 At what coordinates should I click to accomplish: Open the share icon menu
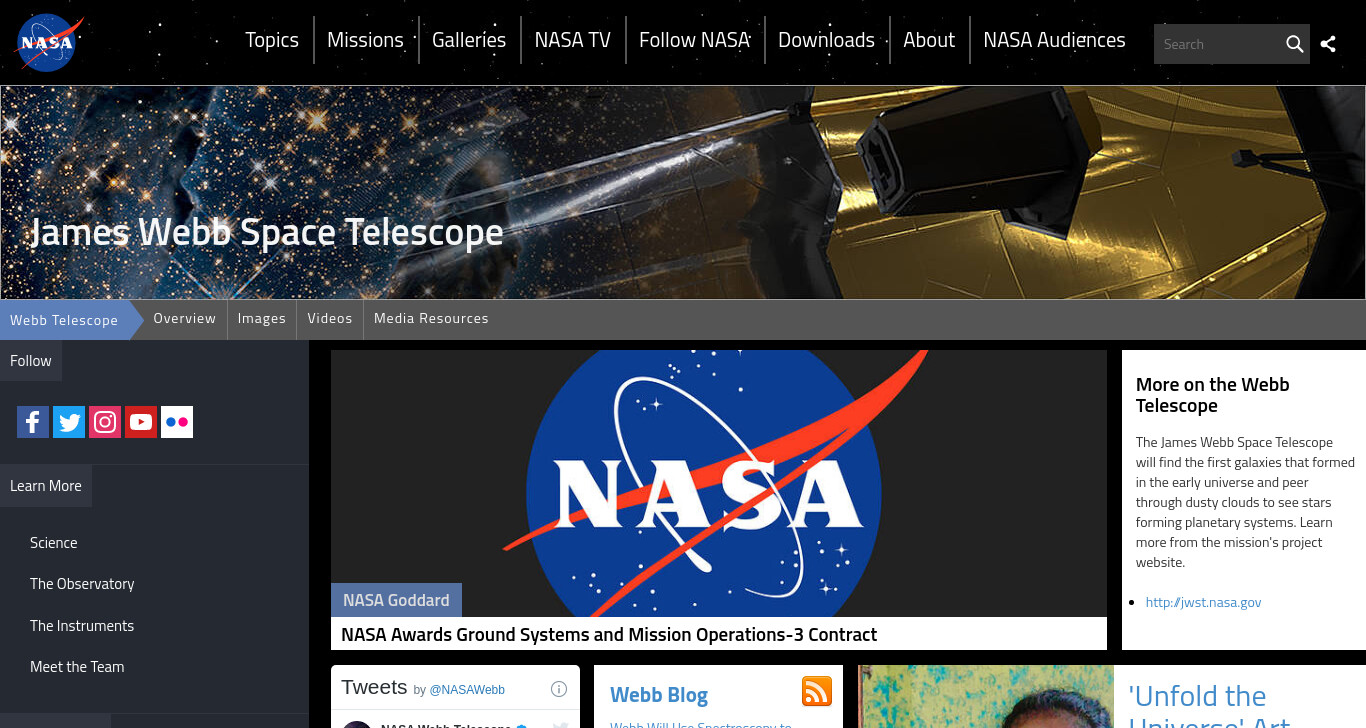1328,44
